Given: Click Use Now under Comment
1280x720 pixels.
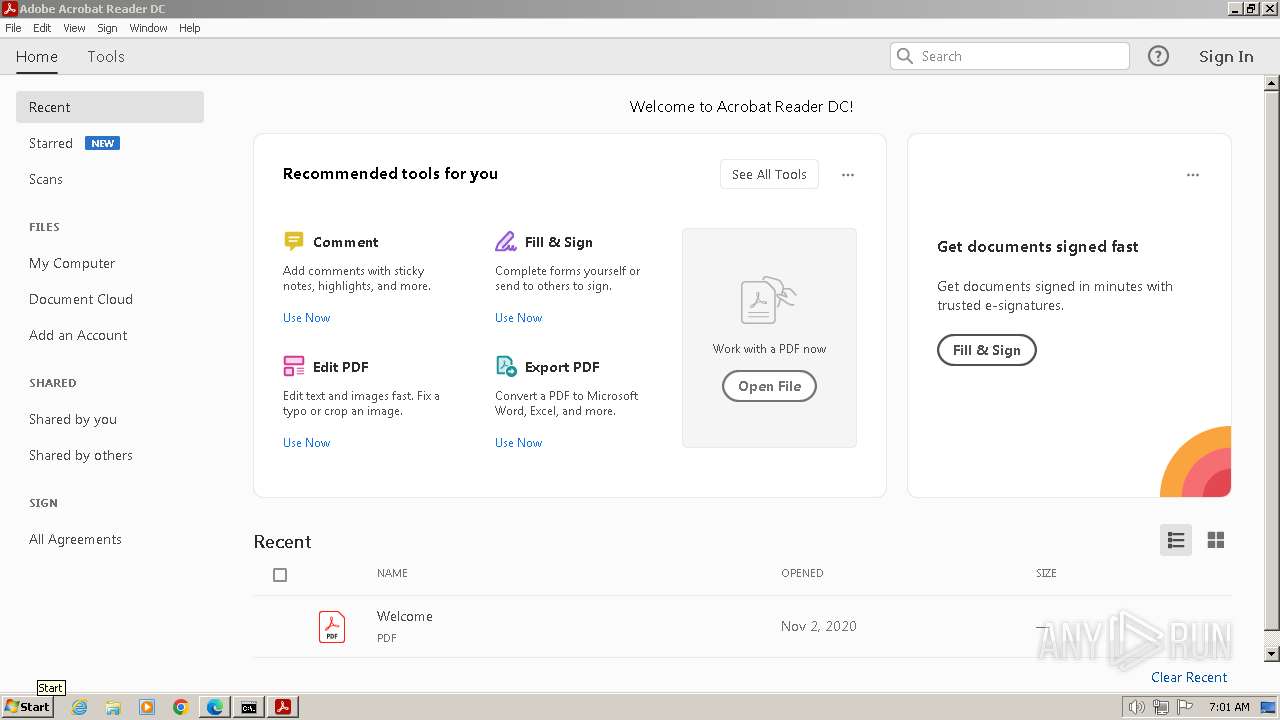Looking at the screenshot, I should [306, 318].
